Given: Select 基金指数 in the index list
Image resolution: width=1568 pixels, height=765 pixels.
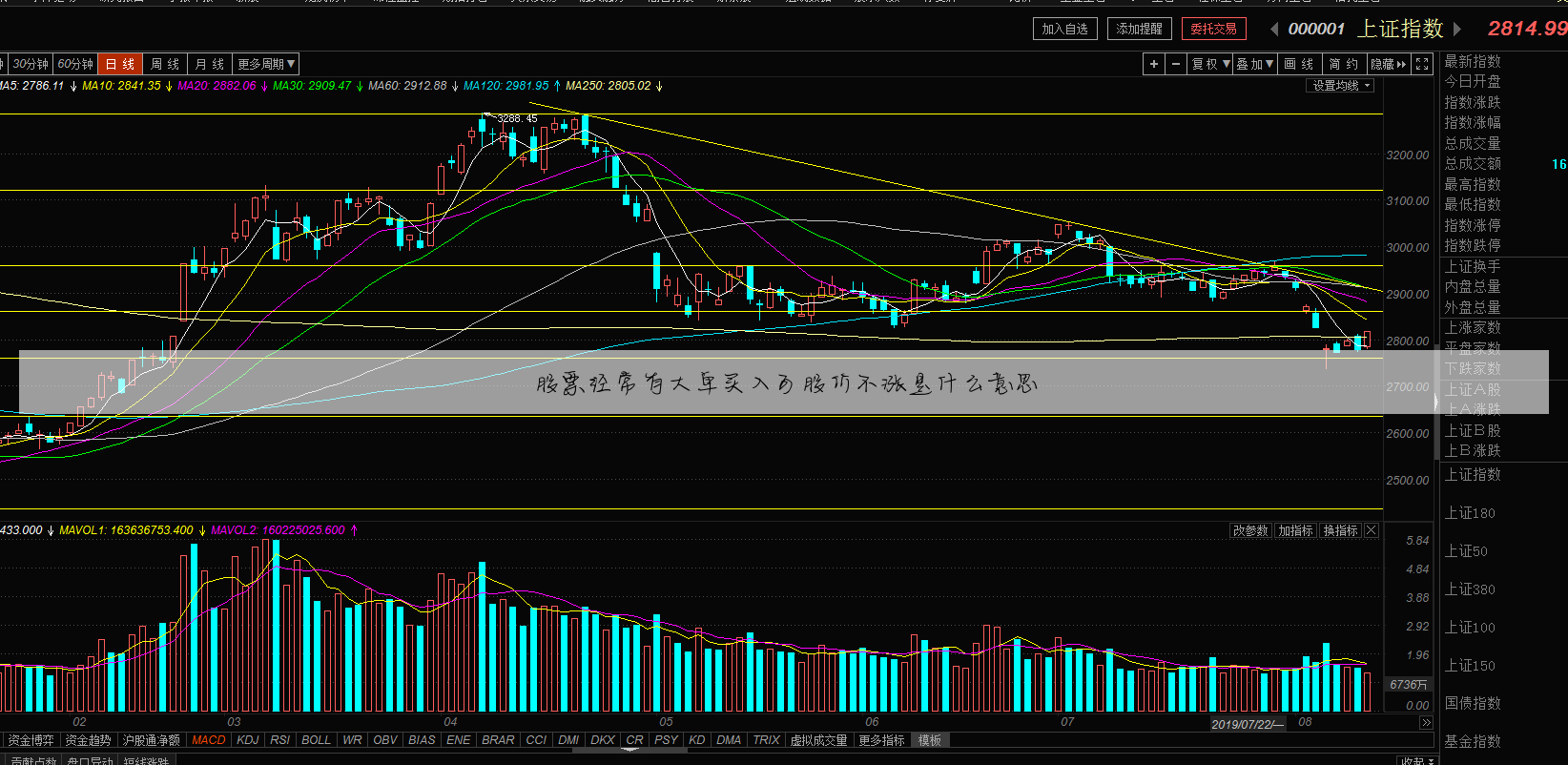Looking at the screenshot, I should [x=1473, y=741].
